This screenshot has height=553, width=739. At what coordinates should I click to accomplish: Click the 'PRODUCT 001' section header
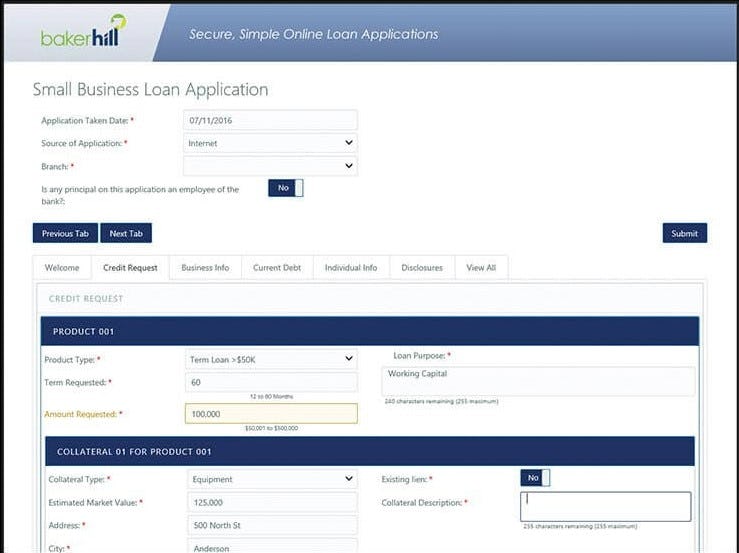(x=370, y=331)
